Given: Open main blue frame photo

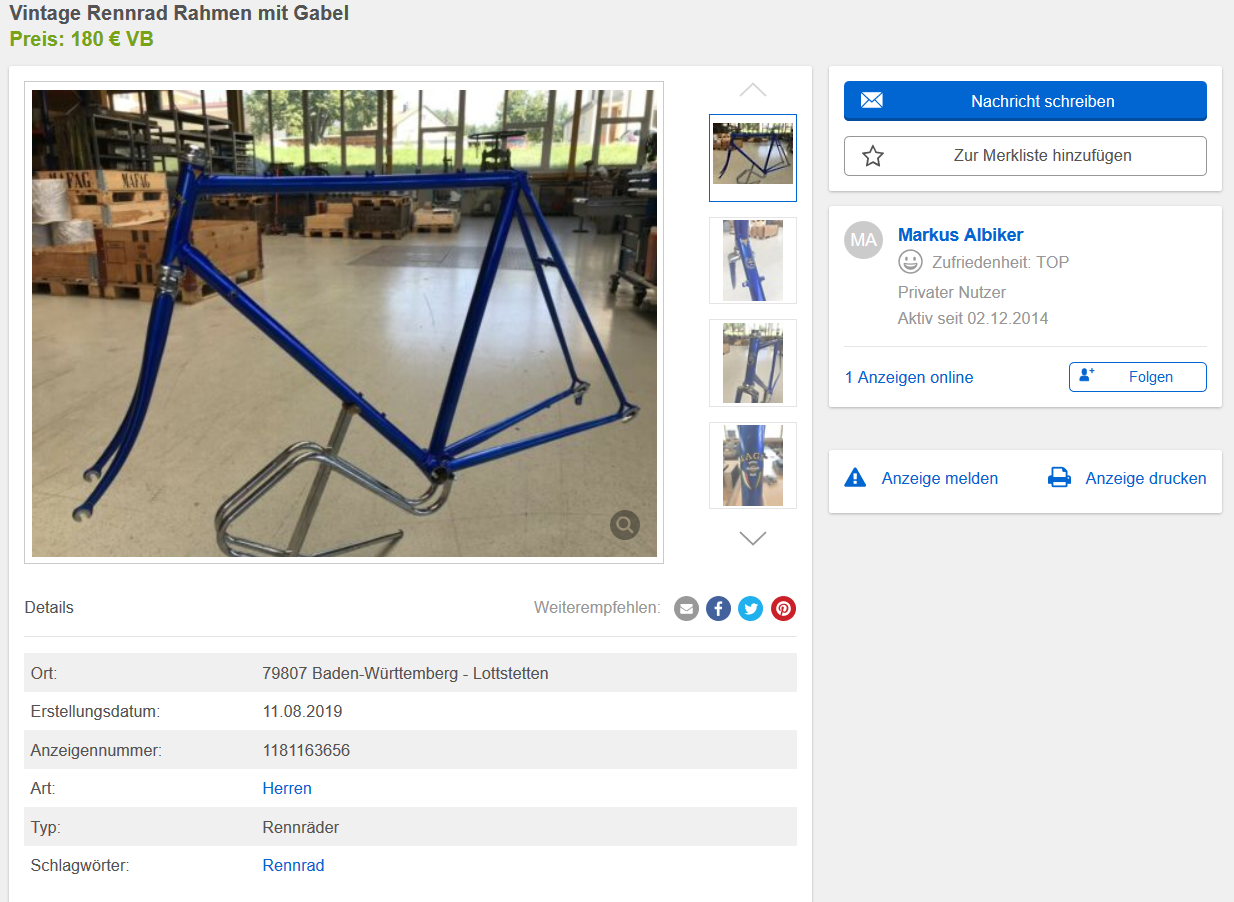Looking at the screenshot, I should tap(344, 323).
